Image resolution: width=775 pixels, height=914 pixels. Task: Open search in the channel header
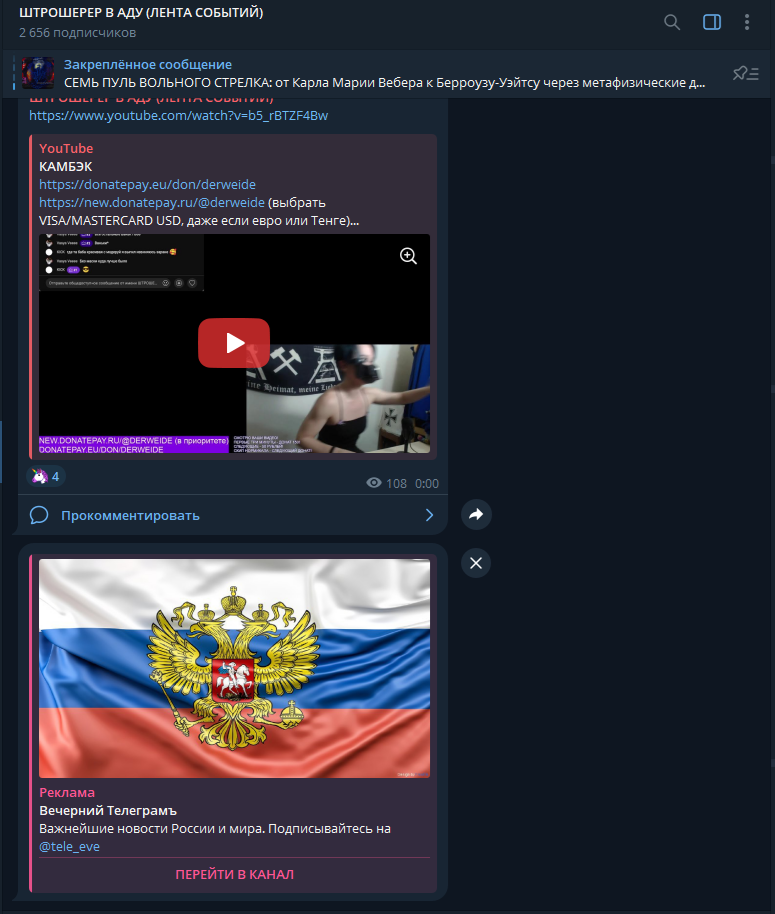(x=672, y=22)
